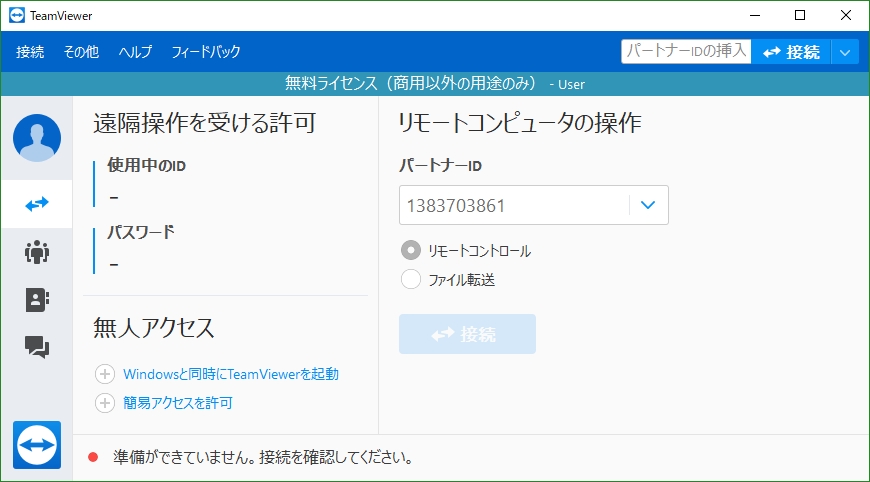Click the 遠隔操作を受ける許可 heading
This screenshot has width=870, height=482.
[x=205, y=123]
